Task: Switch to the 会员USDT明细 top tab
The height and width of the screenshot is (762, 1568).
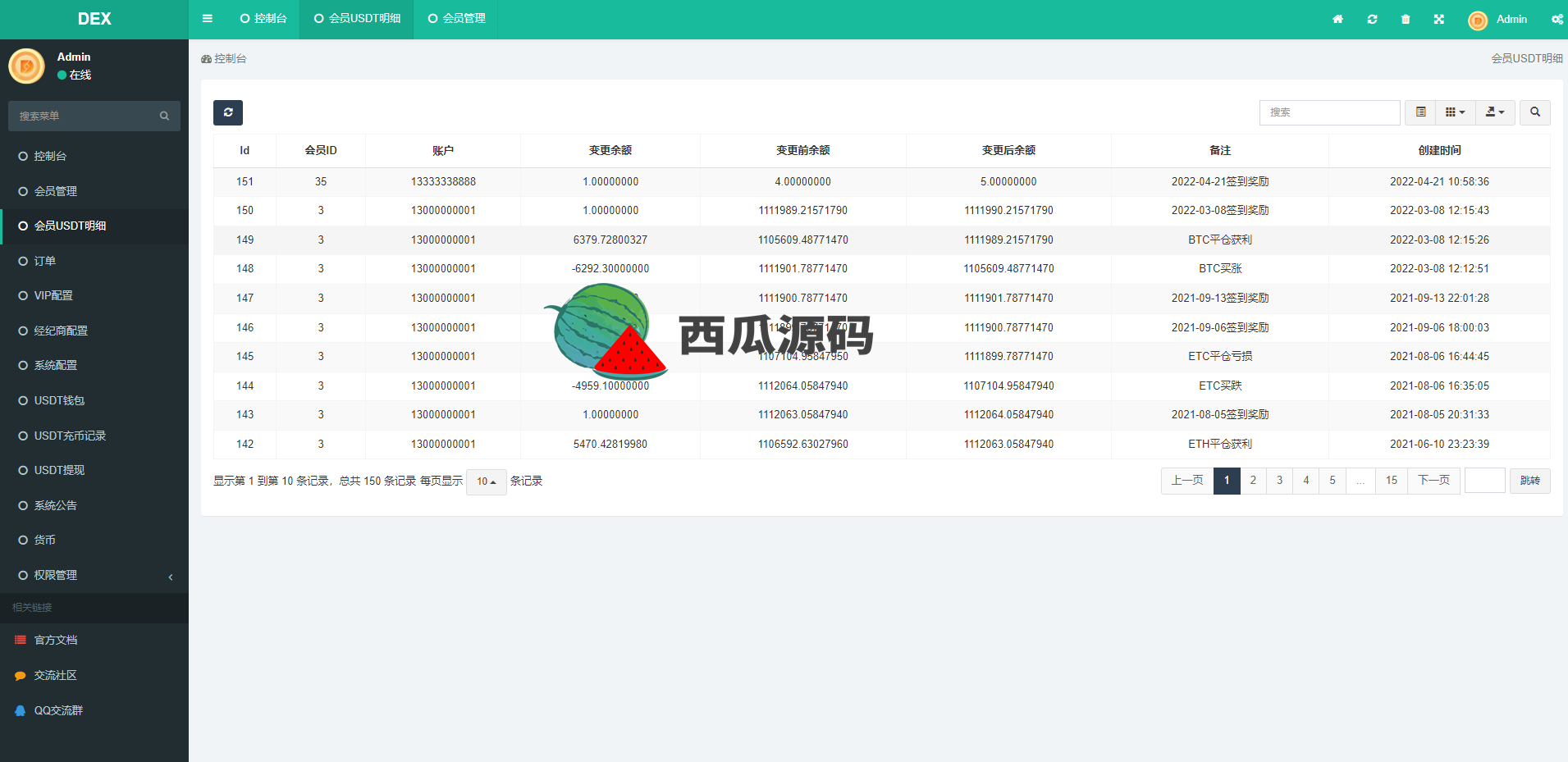Action: coord(357,19)
